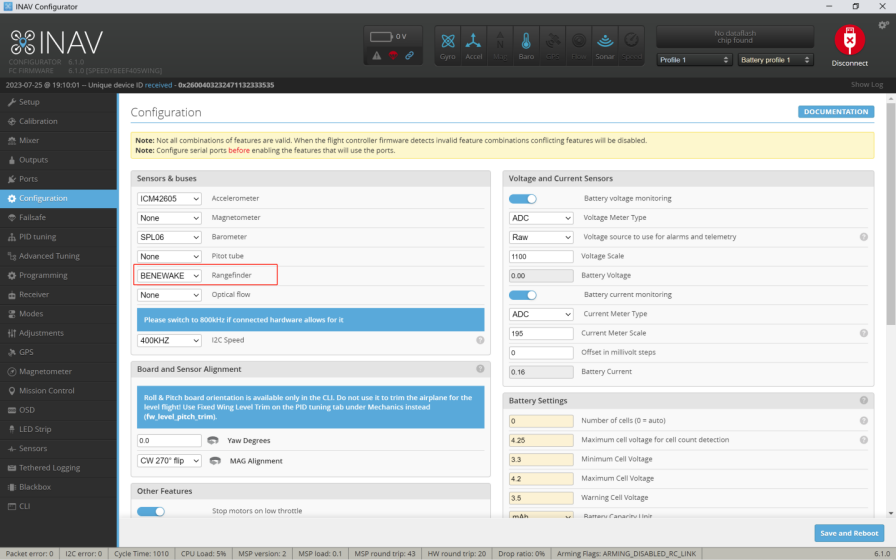Open the MAG Alignment CW 270° flip dropdown

[169, 461]
